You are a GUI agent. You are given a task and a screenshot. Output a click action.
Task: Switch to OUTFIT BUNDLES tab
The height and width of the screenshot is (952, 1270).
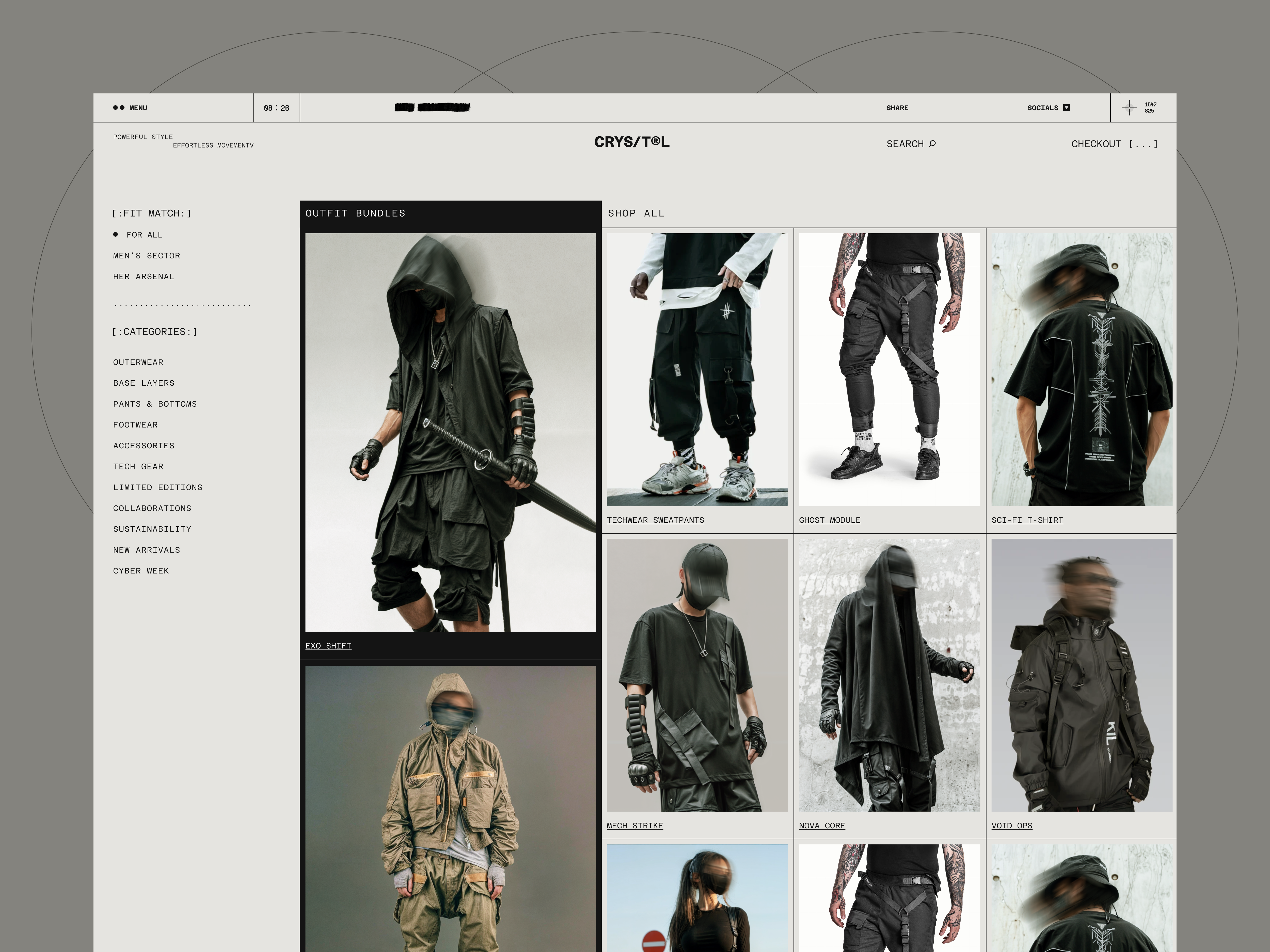pyautogui.click(x=355, y=214)
